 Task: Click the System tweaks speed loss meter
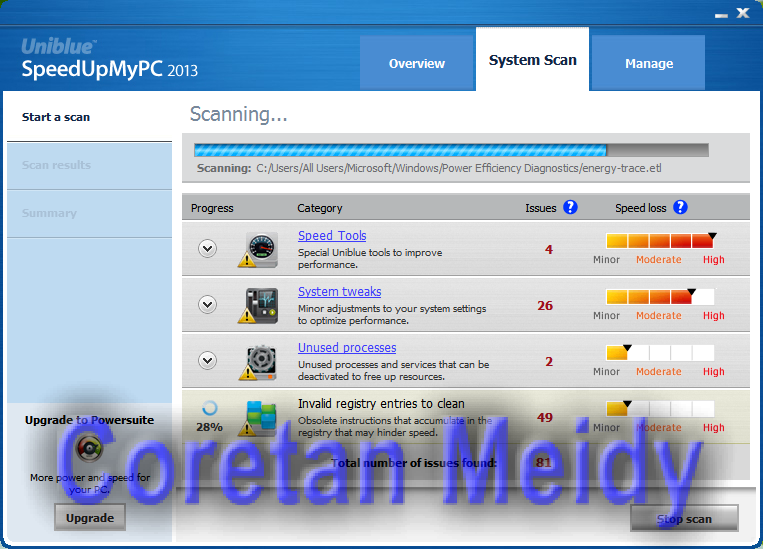[x=660, y=296]
